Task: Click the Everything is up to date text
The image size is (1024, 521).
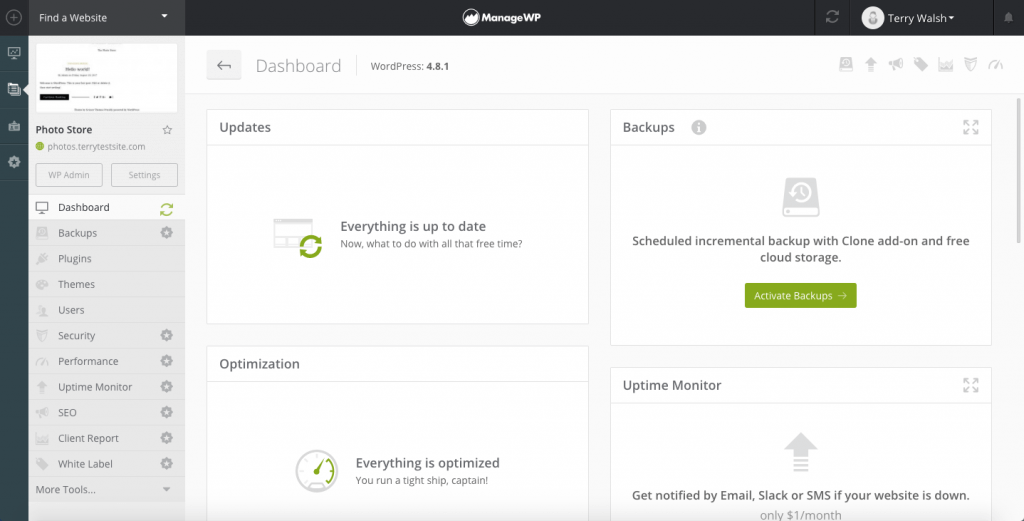Action: (413, 227)
